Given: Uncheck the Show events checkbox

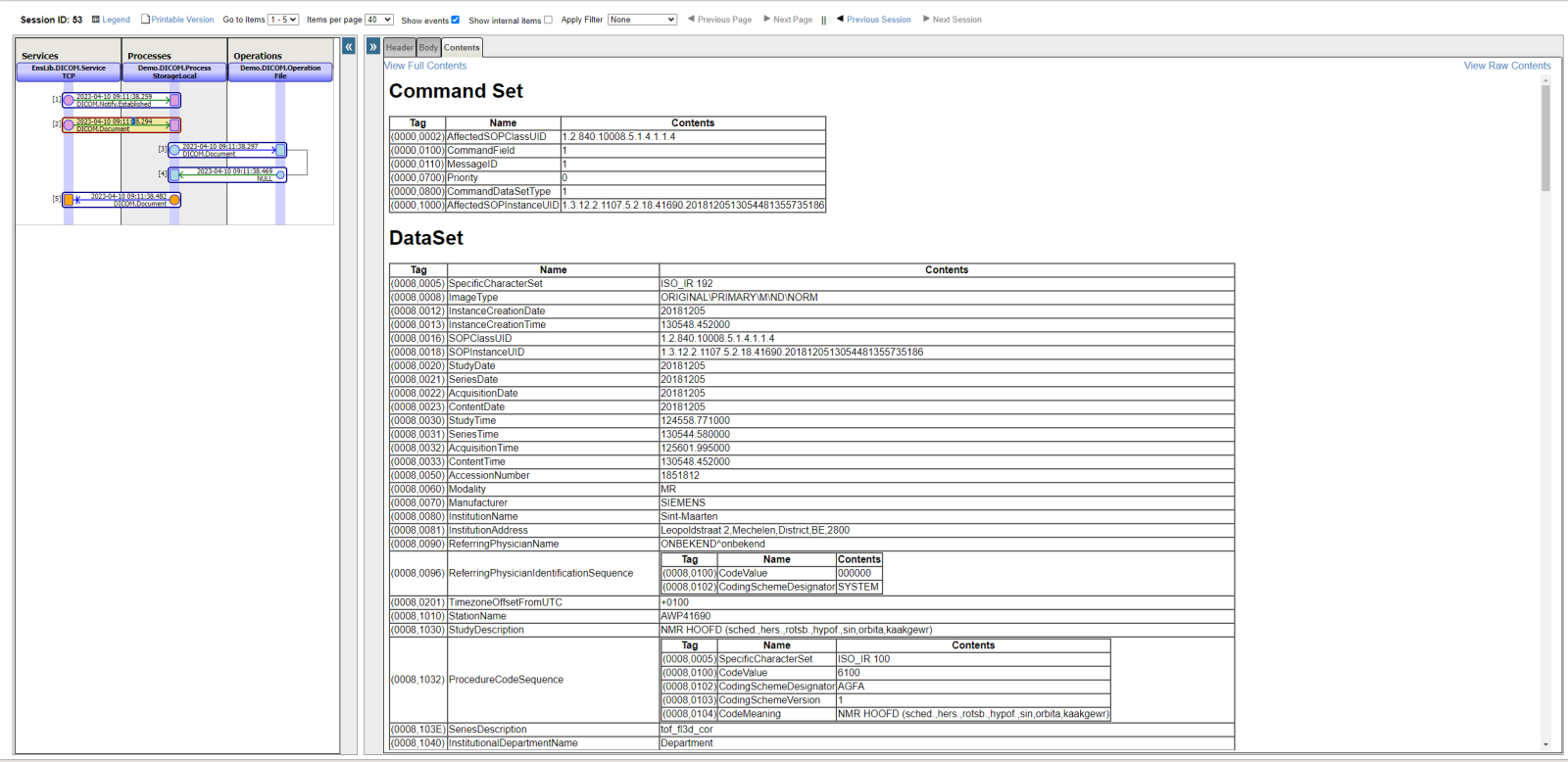Looking at the screenshot, I should 456,20.
